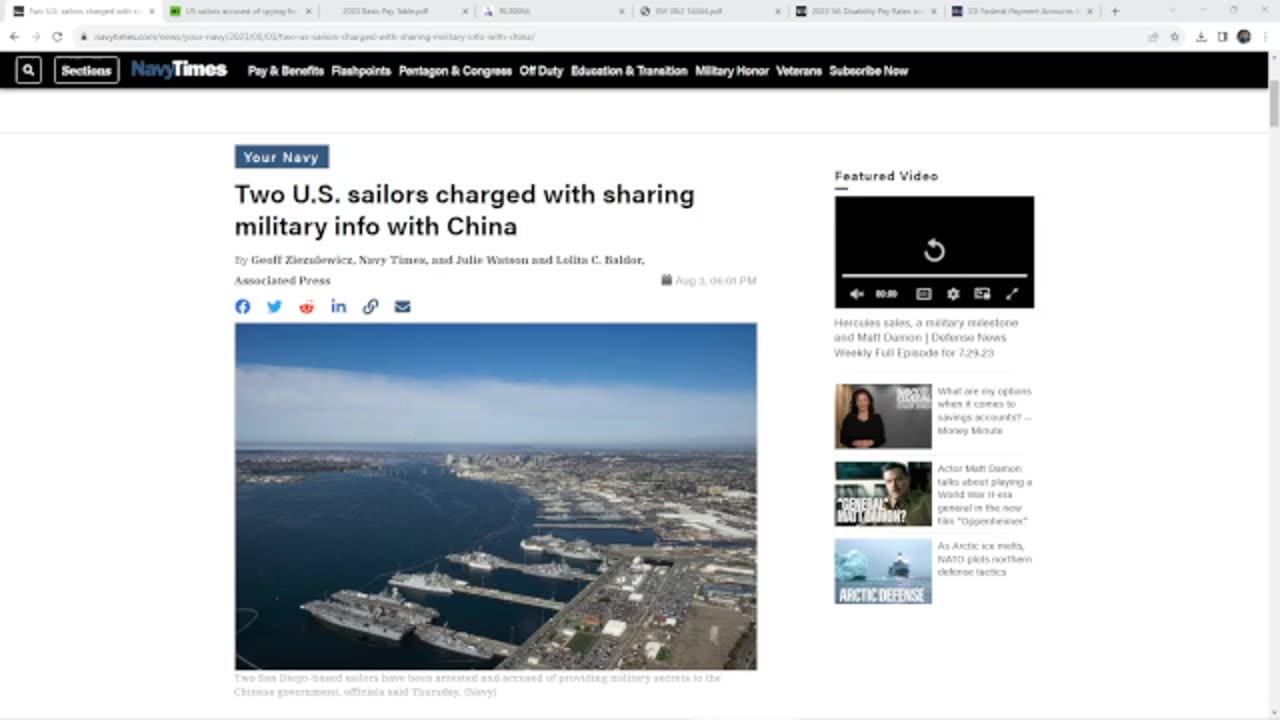This screenshot has width=1280, height=720.
Task: Open browser three-dot menu
Action: tap(1266, 36)
